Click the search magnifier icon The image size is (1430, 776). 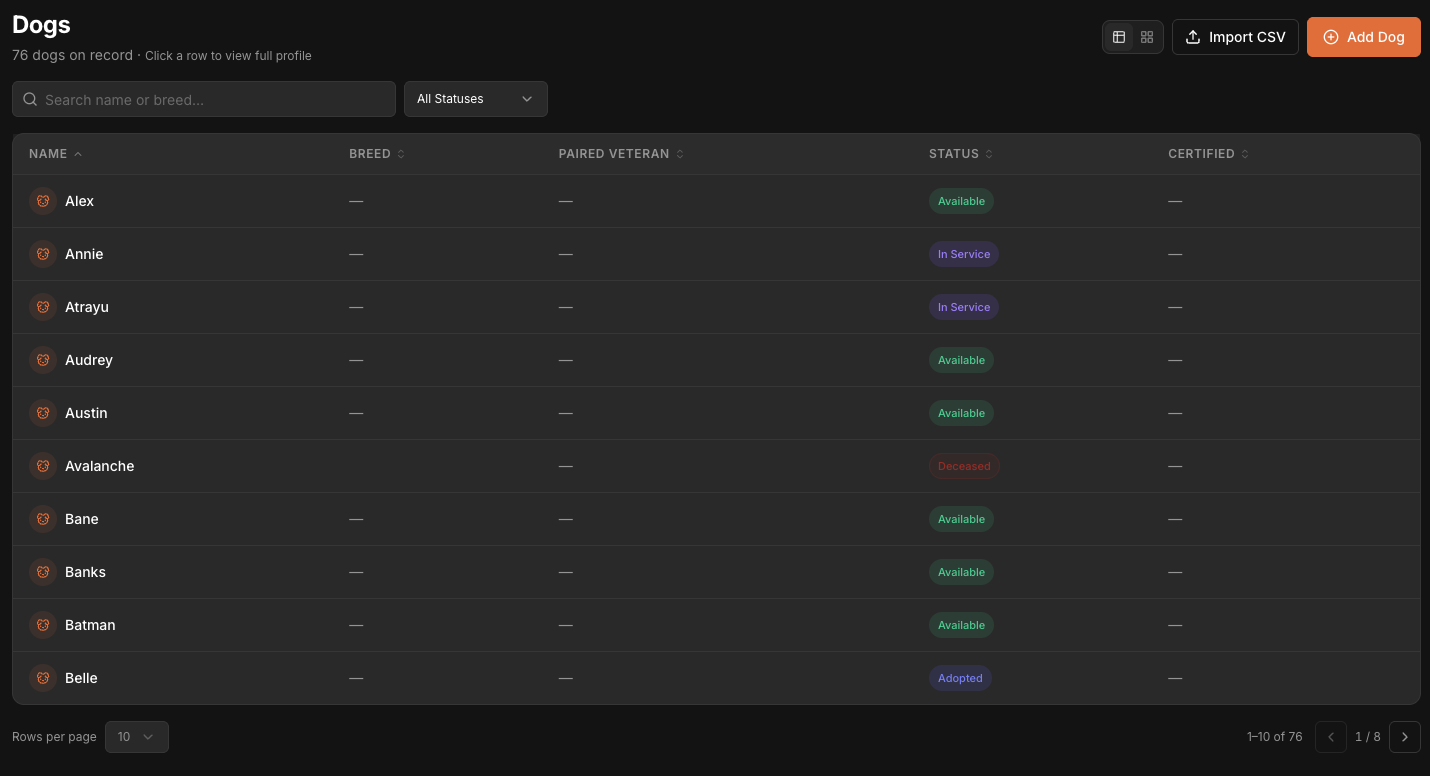coord(29,99)
